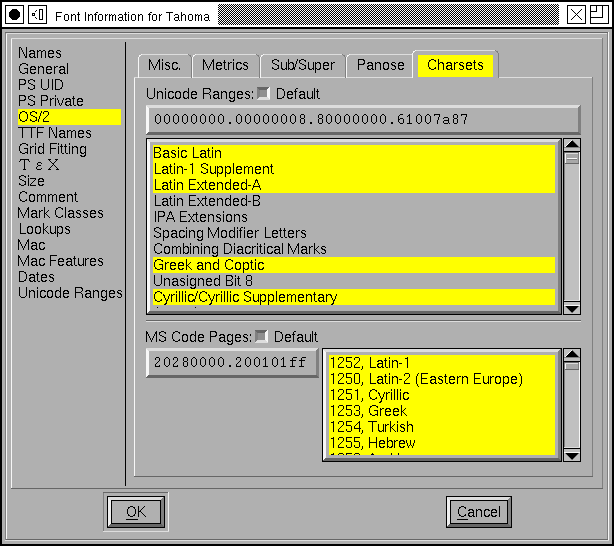Viewport: 614px width, 546px height.
Task: Click the window menu icon in title bar
Action: 15,14
